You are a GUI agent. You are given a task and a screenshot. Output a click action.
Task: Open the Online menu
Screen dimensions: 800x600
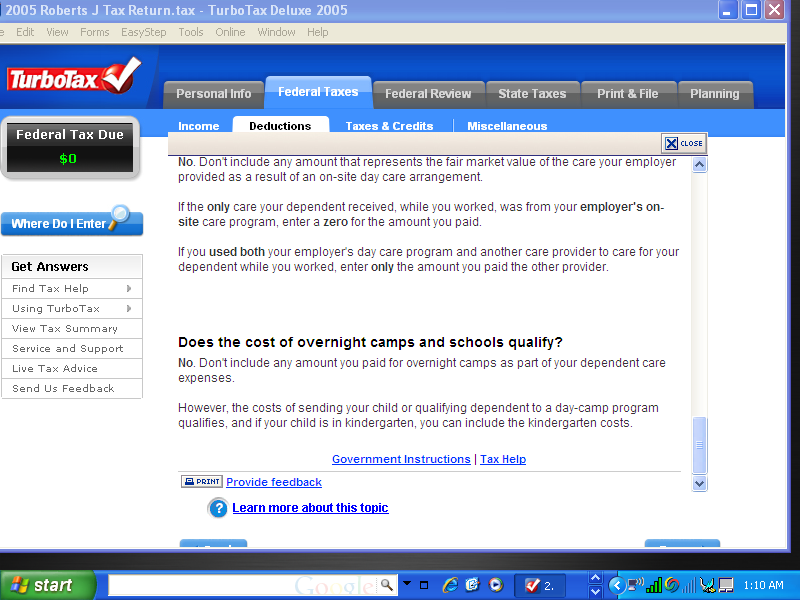(230, 32)
